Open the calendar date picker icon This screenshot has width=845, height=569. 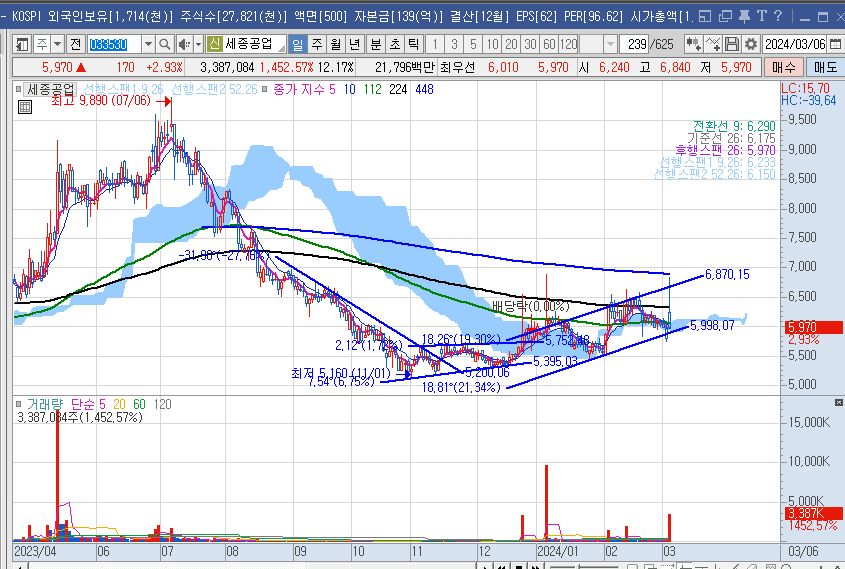(x=835, y=44)
